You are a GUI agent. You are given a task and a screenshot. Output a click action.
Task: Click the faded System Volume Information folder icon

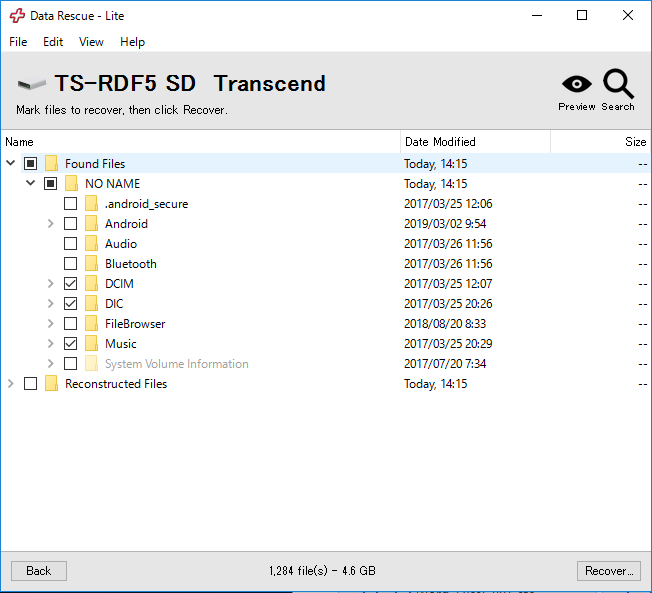click(91, 363)
